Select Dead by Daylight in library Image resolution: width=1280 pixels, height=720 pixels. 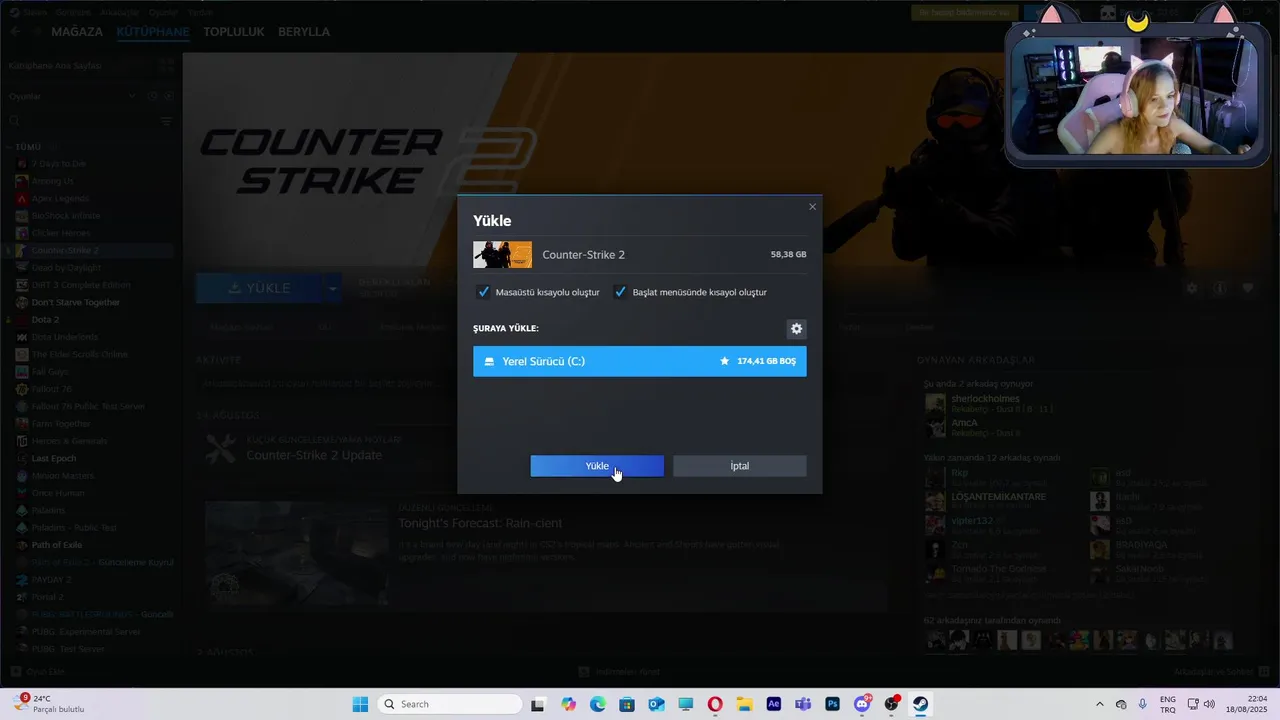(x=66, y=268)
